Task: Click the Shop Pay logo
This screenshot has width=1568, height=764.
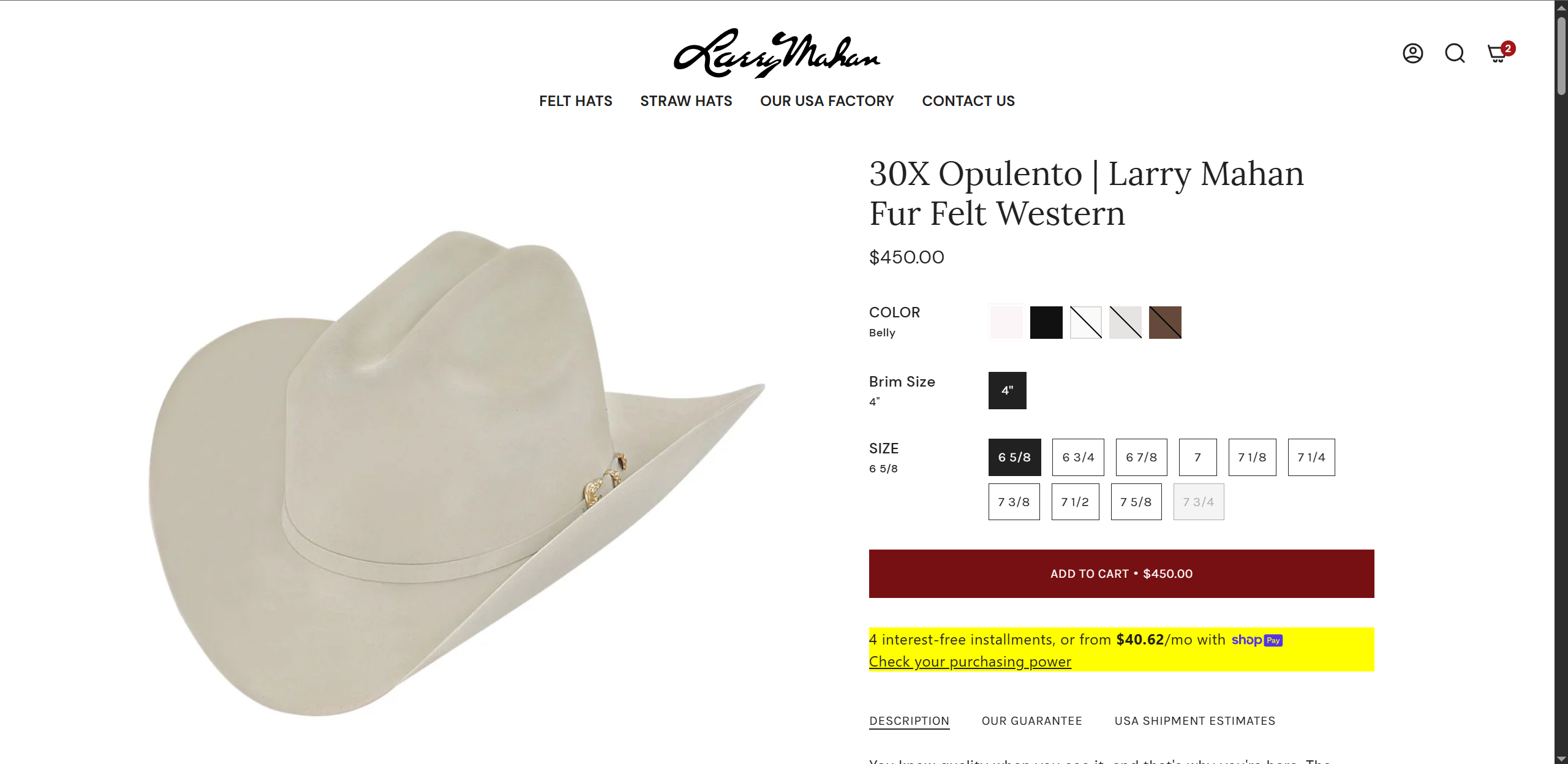Action: point(1257,640)
